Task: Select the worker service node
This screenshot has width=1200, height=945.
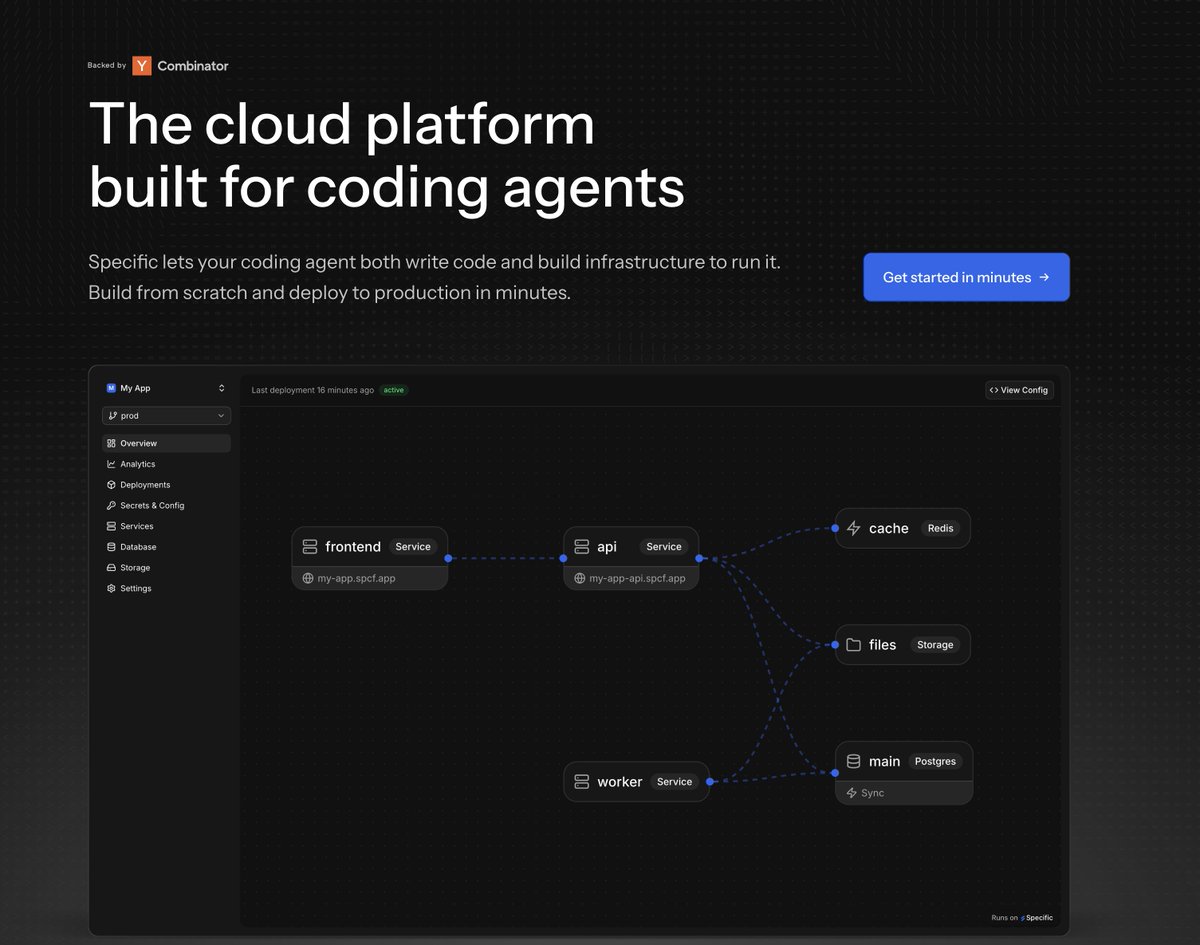Action: point(636,782)
